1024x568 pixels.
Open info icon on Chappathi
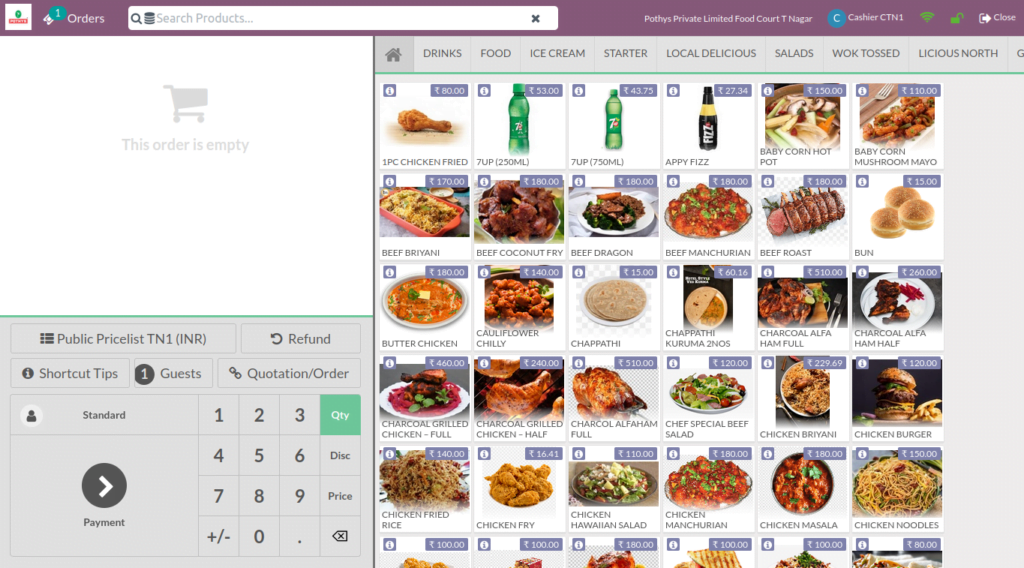[x=579, y=272]
